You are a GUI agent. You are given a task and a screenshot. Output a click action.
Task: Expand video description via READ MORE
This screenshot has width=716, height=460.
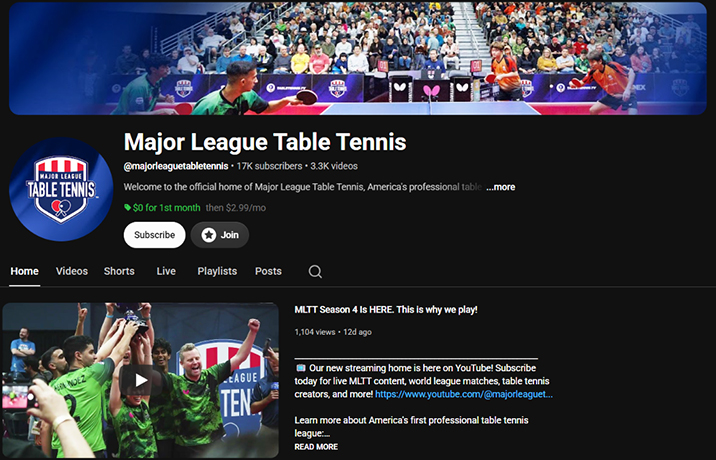[x=316, y=447]
